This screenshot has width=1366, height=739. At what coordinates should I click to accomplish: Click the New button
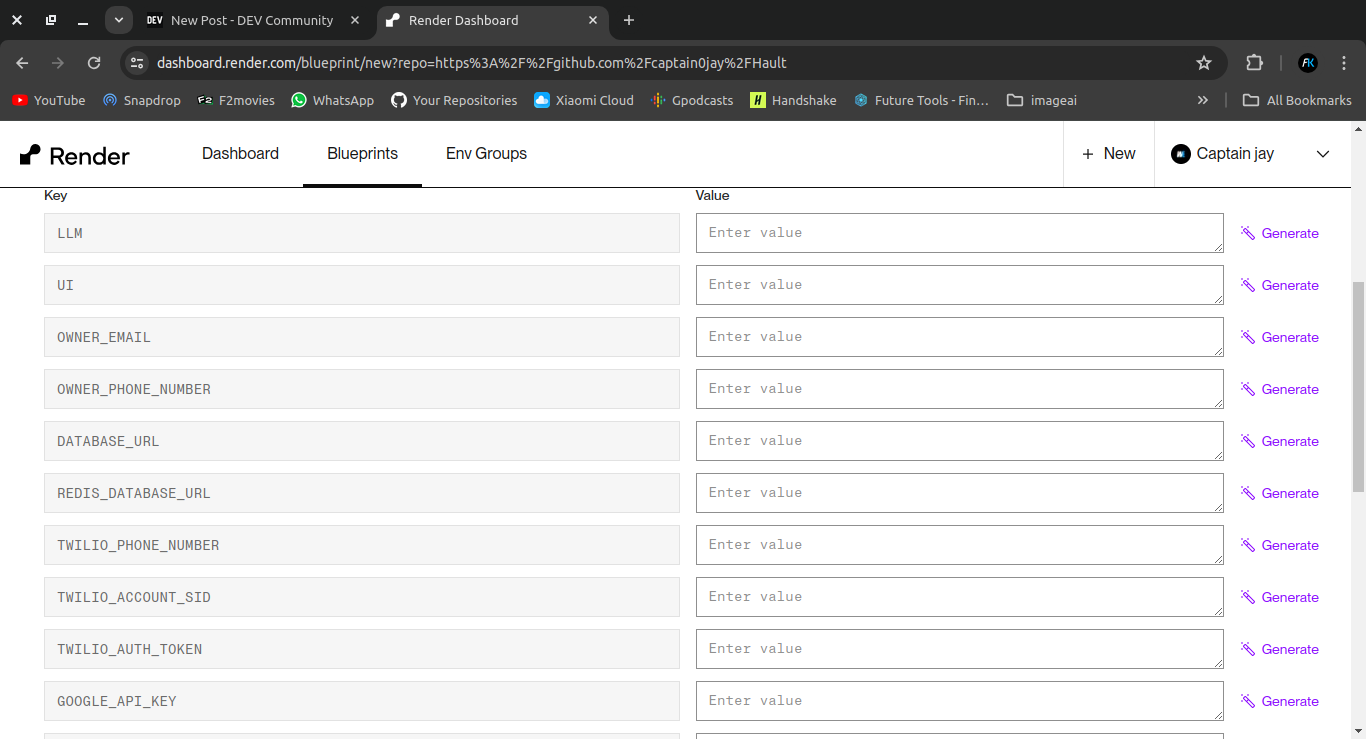(1108, 154)
